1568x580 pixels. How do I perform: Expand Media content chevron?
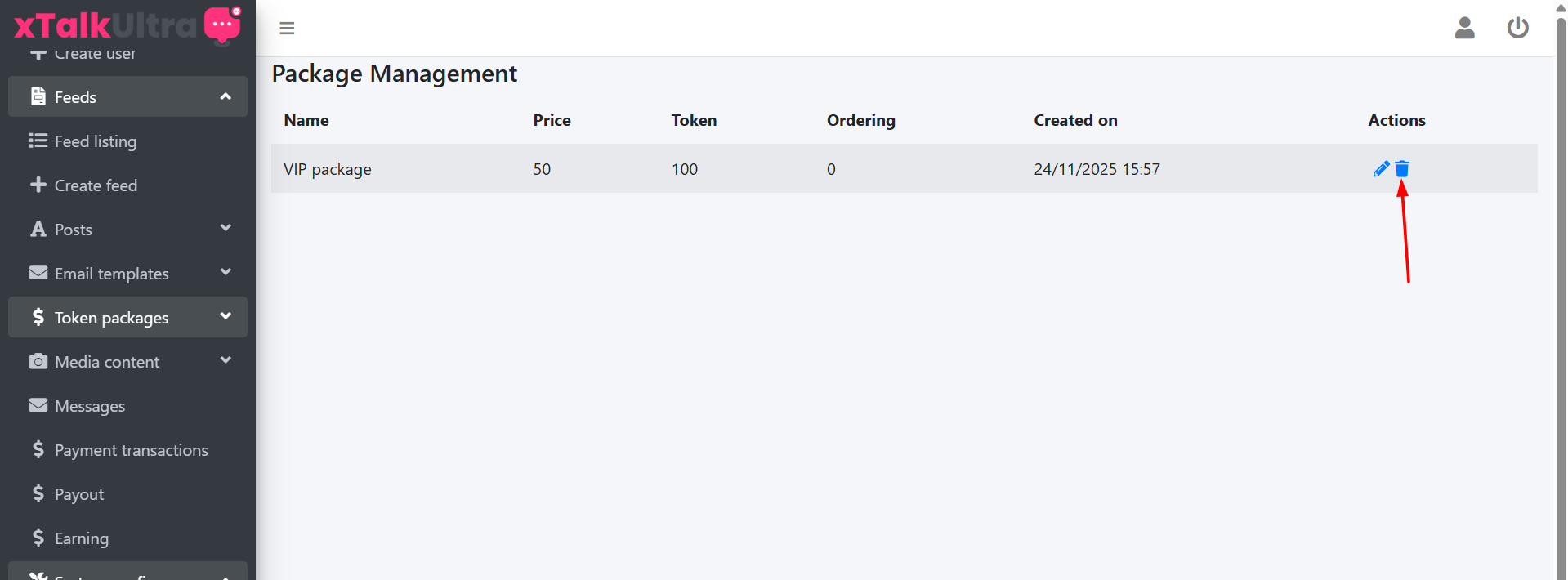click(226, 361)
